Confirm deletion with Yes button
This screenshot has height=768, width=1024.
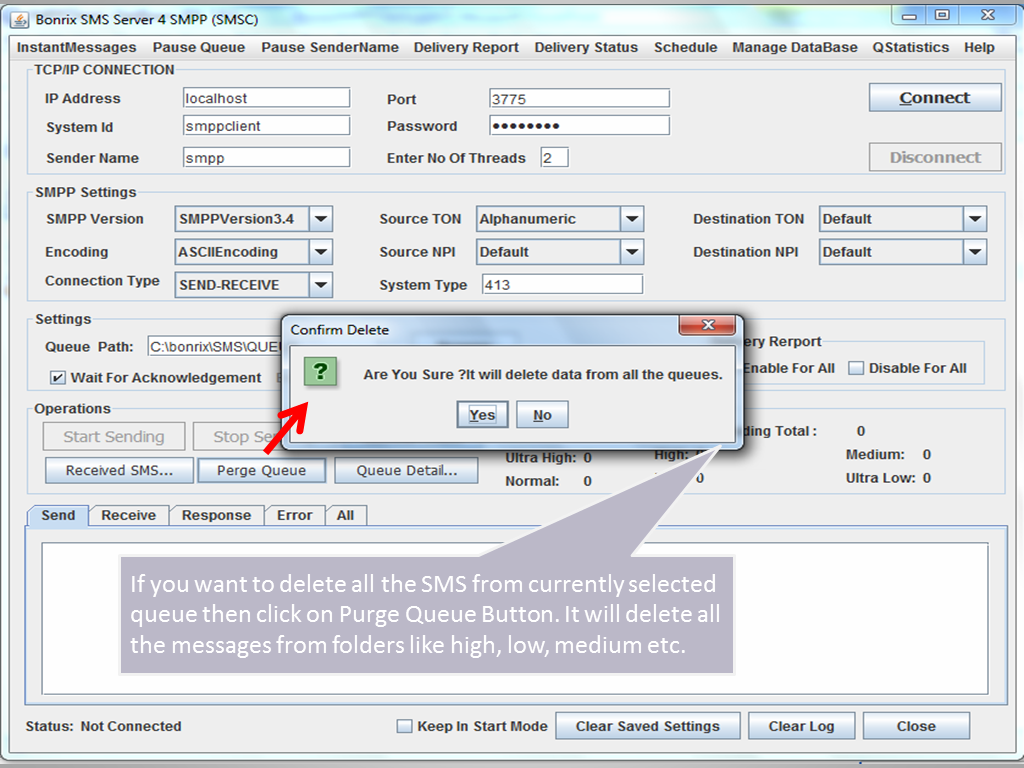tap(482, 415)
